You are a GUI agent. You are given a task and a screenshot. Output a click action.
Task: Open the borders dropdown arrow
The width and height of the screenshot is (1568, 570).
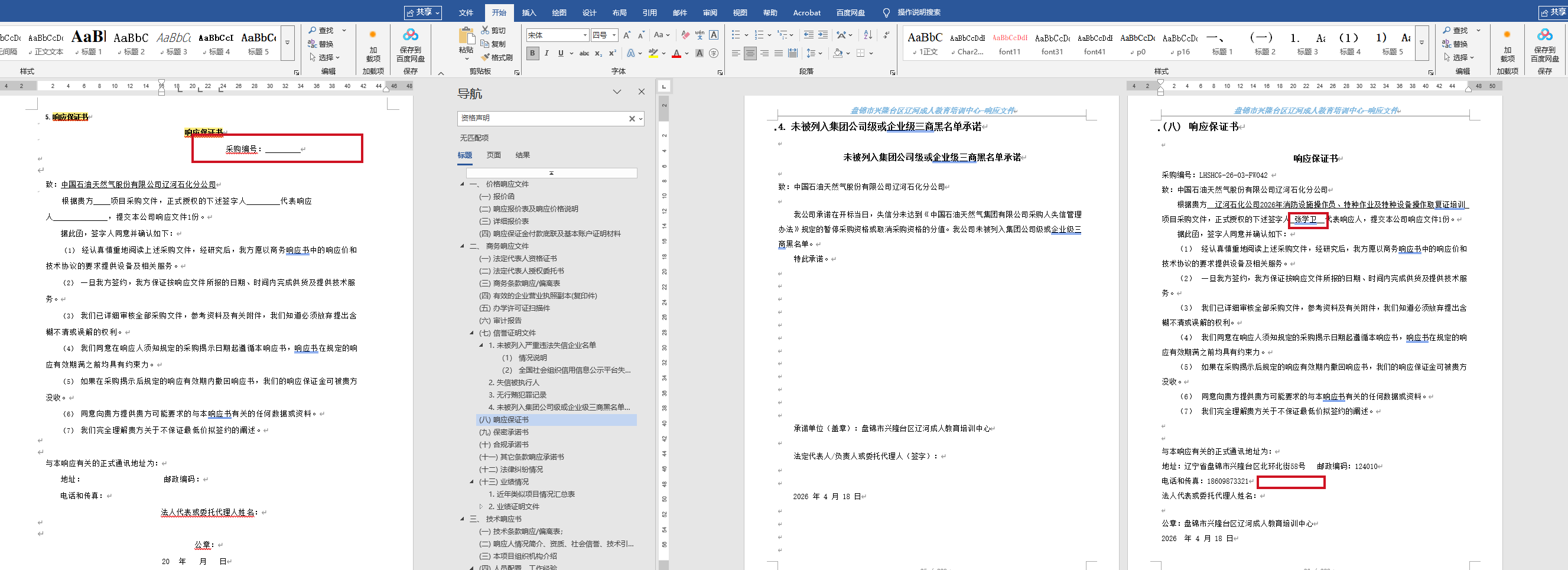coord(871,54)
